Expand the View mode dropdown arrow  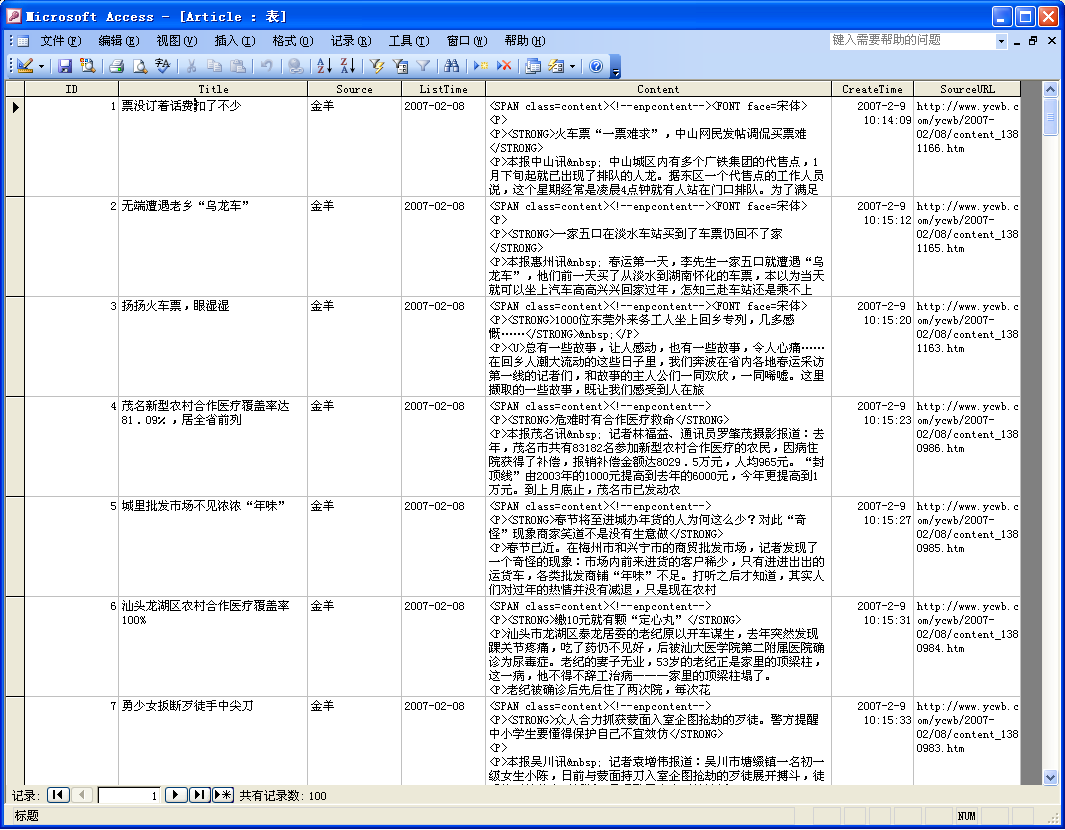tap(41, 66)
